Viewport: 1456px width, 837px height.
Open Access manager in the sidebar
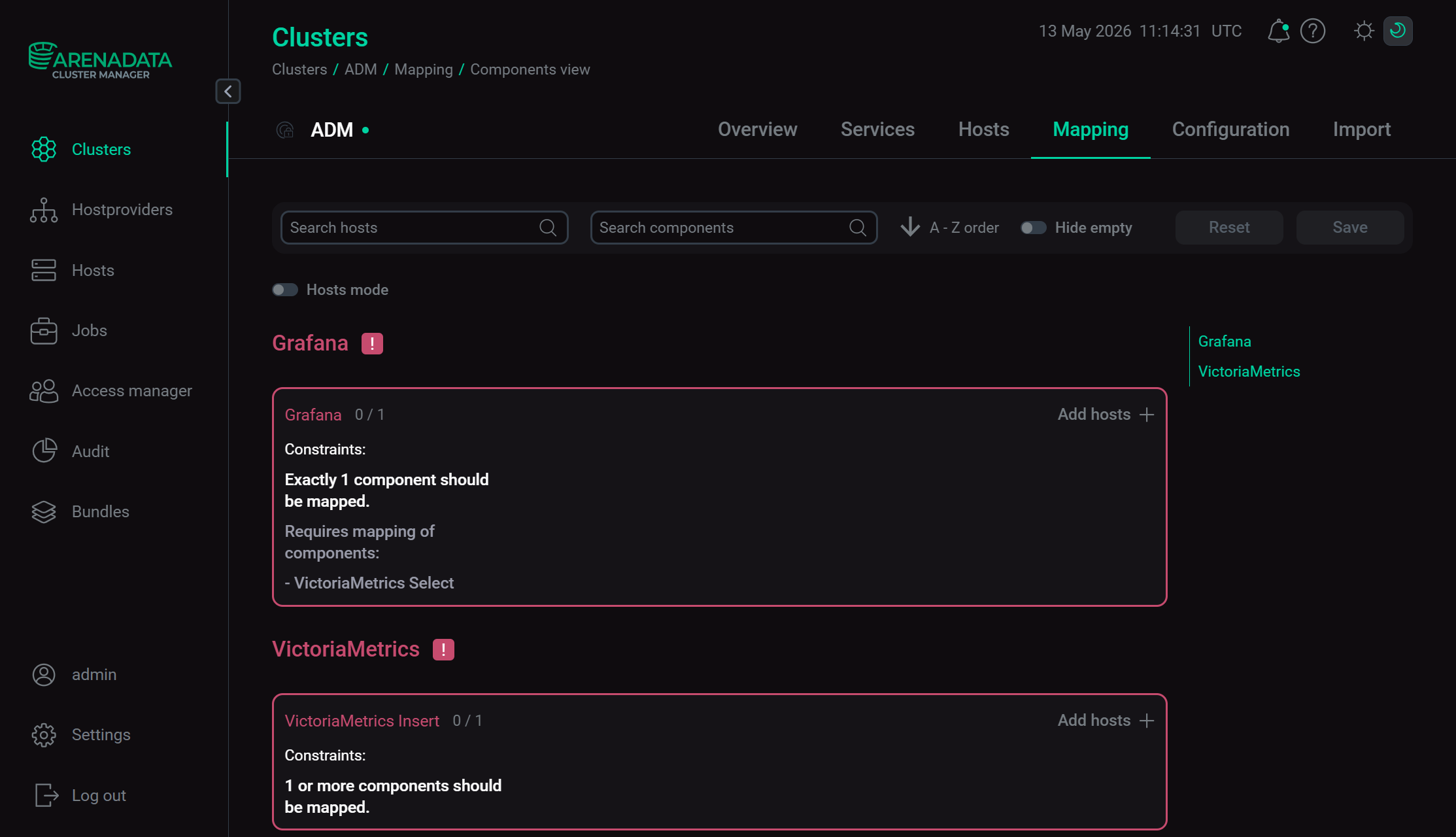132,391
